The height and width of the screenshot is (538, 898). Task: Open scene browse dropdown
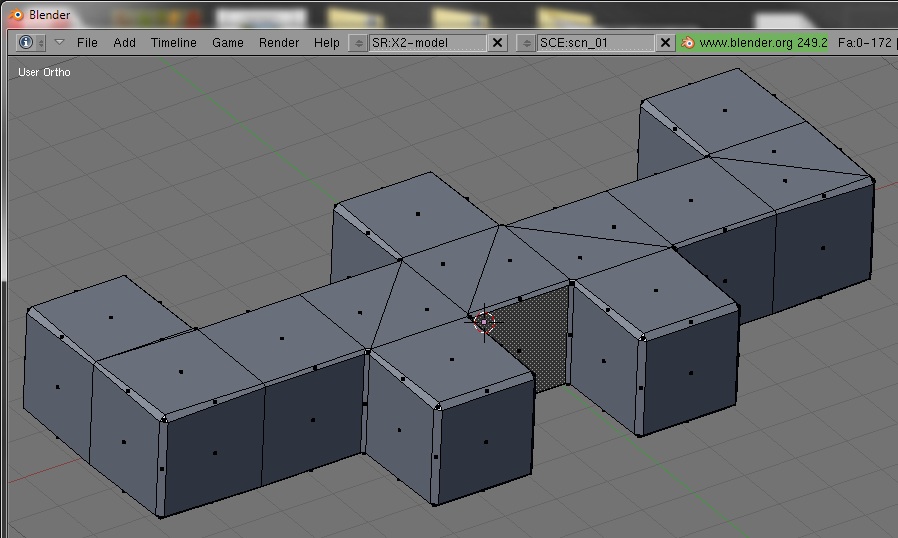pos(526,43)
